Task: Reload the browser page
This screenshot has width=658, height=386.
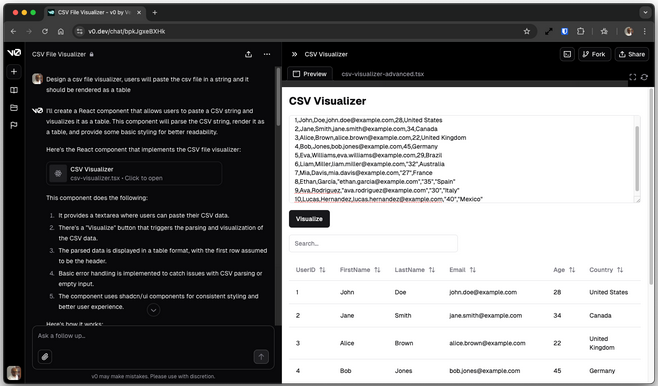Action: point(45,31)
